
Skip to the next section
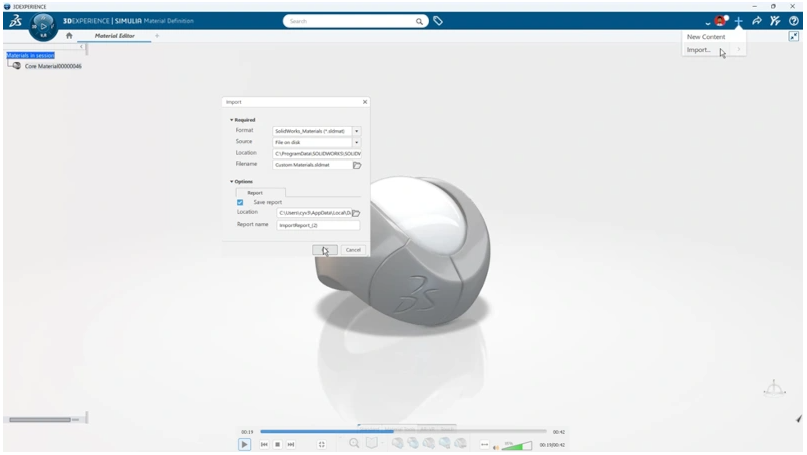point(291,445)
